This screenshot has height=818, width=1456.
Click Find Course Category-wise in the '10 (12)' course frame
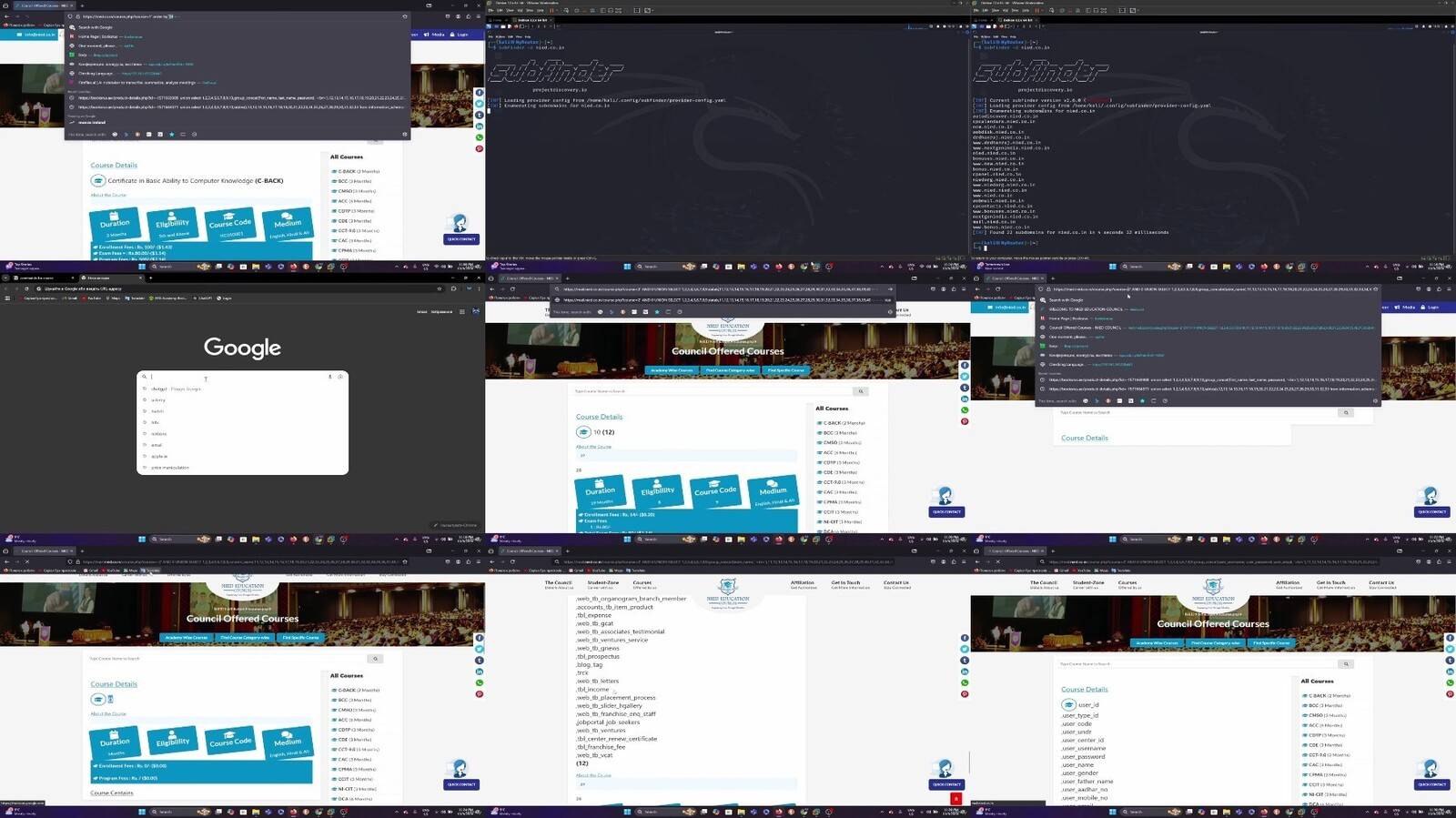[x=729, y=370]
